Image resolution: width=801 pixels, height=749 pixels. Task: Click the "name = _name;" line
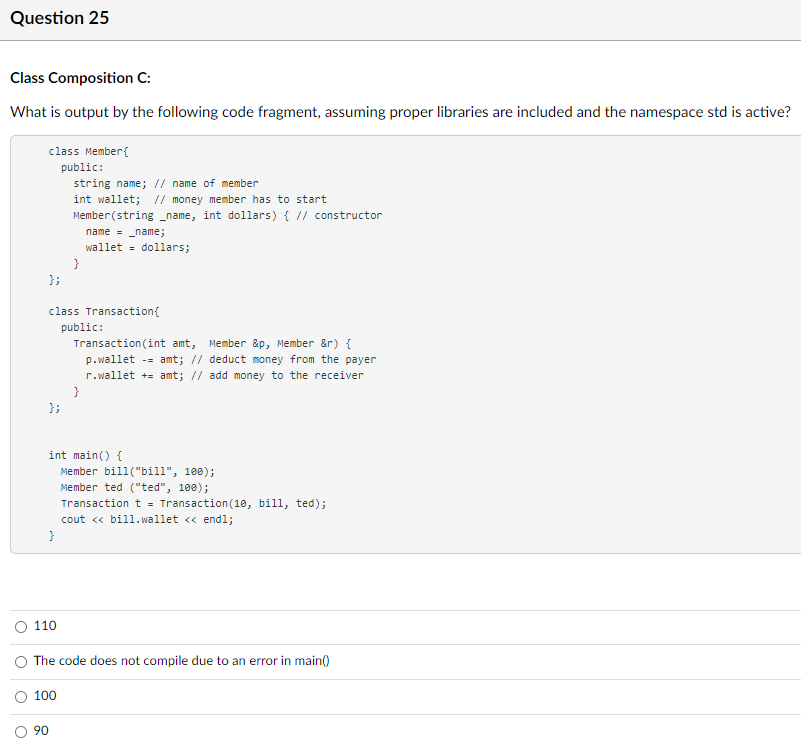point(126,231)
